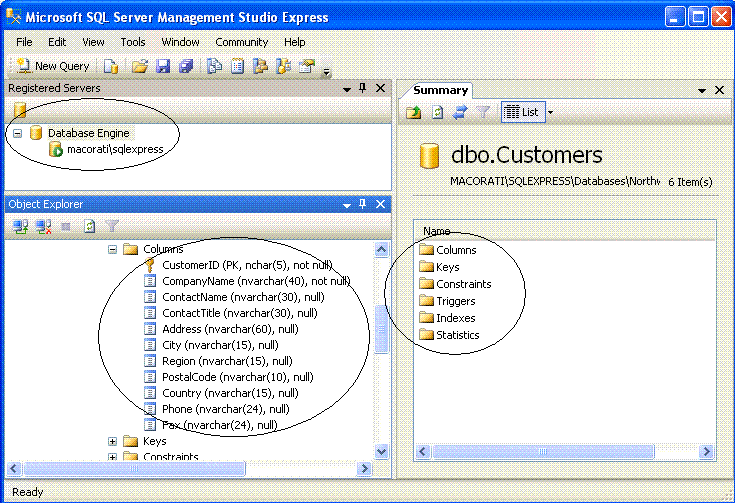Click the new file icon beside New Query

click(111, 66)
